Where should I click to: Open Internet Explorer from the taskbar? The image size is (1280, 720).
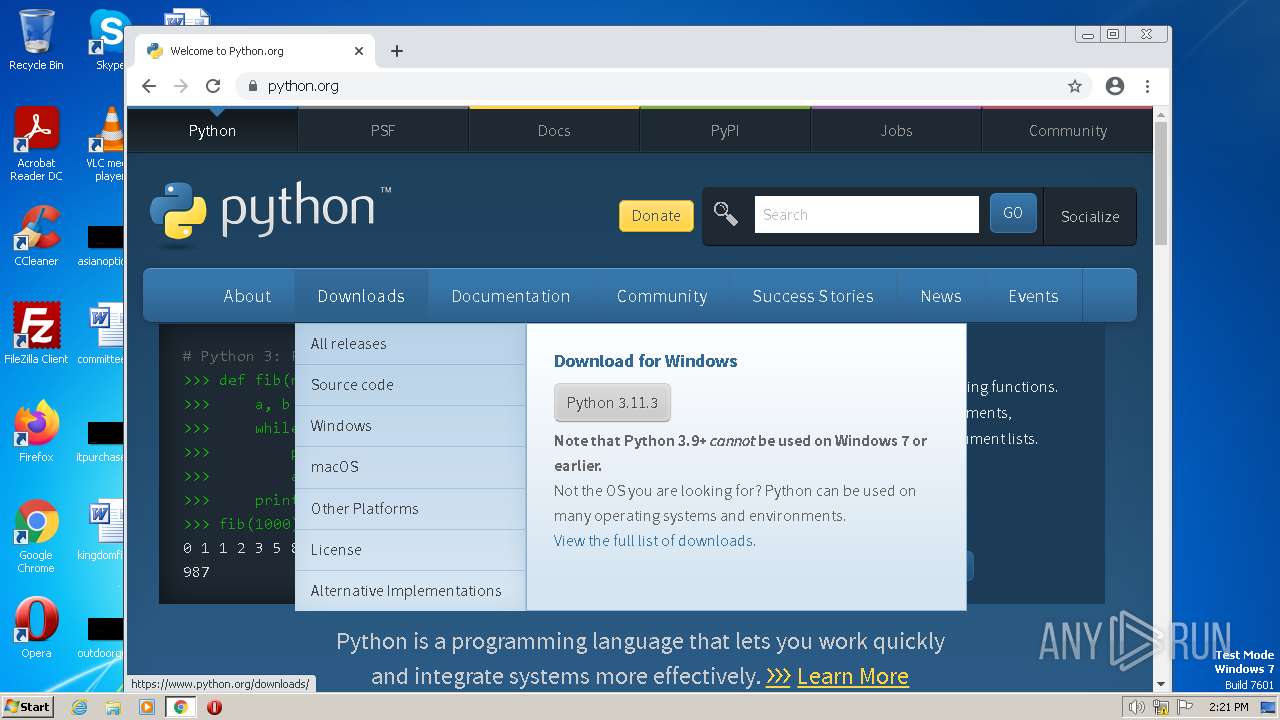(x=79, y=707)
